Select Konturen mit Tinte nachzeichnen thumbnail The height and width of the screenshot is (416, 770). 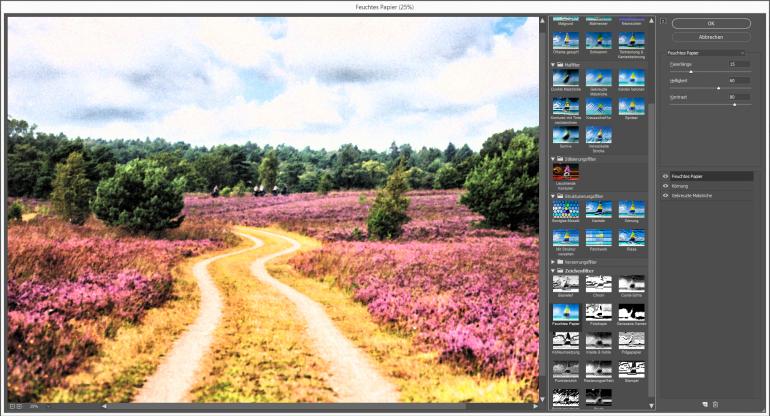566,106
